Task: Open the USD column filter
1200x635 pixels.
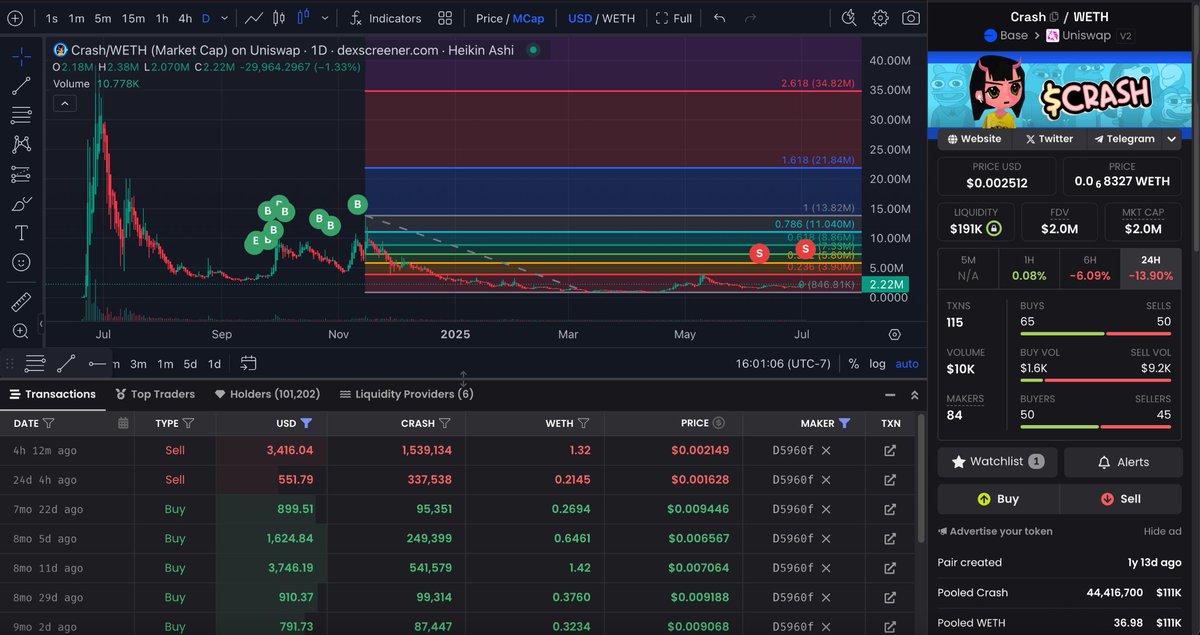Action: tap(306, 423)
